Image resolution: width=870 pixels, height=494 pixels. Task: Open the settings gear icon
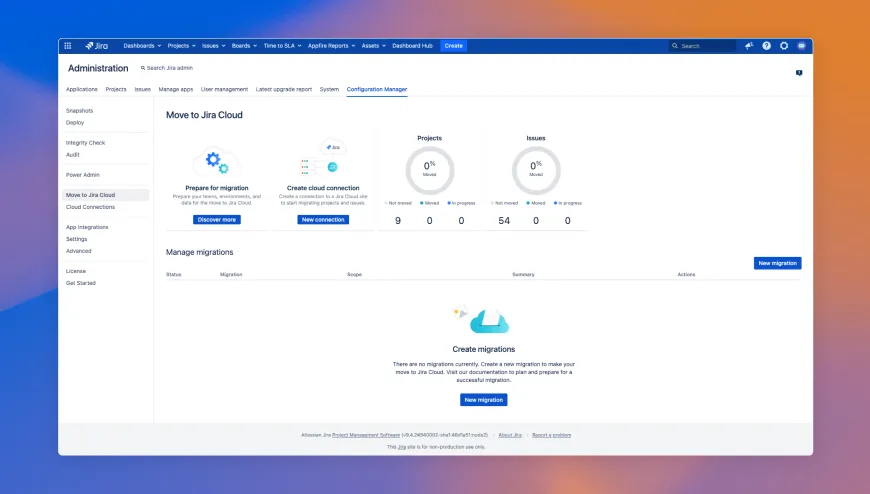[784, 46]
